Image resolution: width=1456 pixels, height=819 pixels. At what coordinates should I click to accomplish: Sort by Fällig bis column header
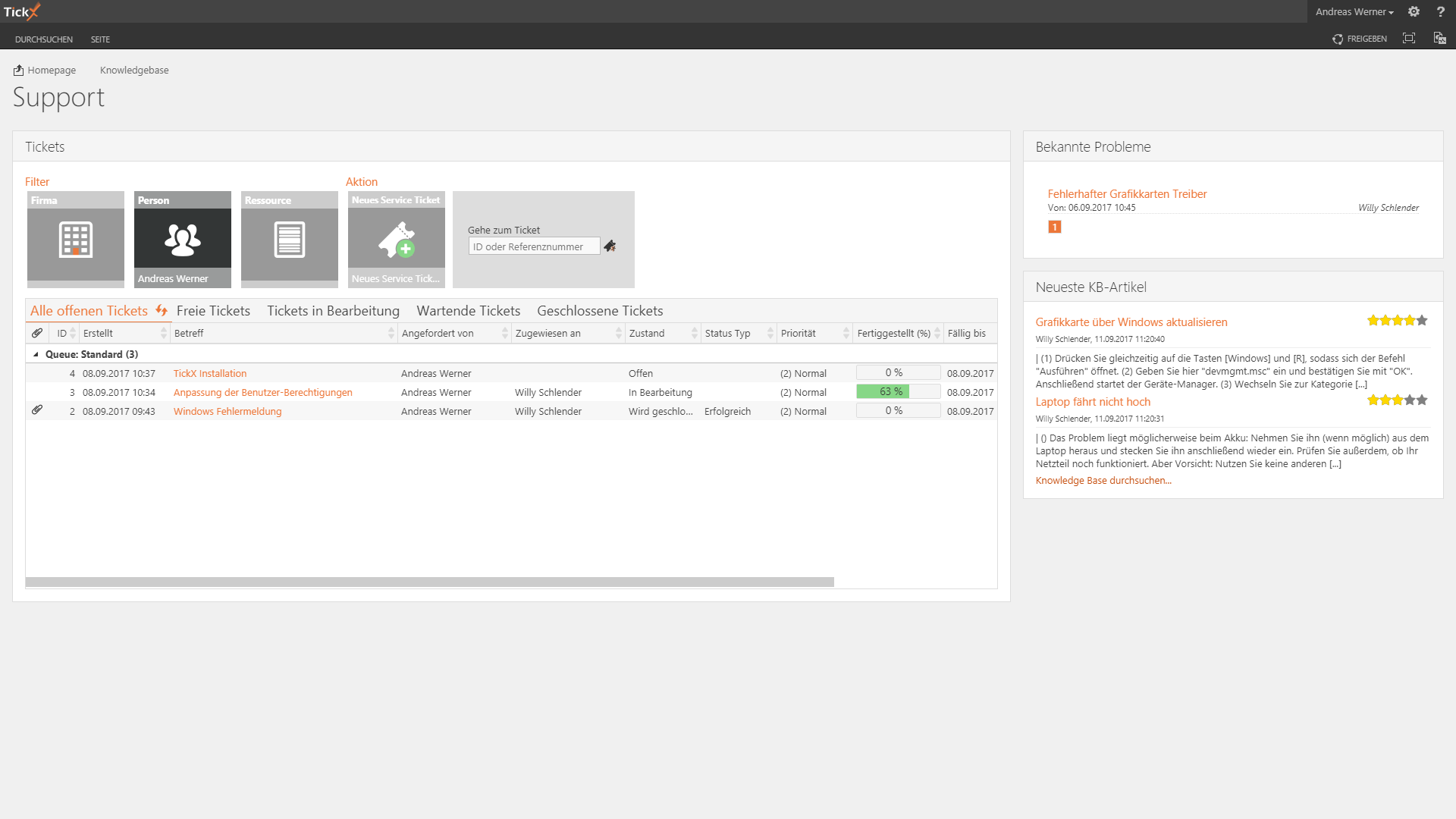coord(970,333)
